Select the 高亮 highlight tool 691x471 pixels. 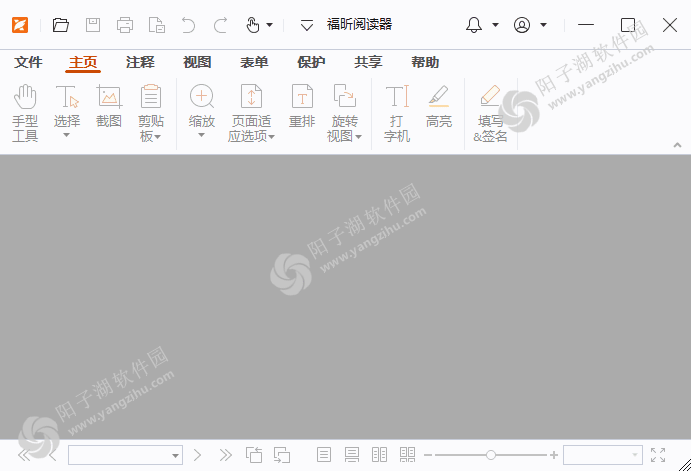point(439,106)
